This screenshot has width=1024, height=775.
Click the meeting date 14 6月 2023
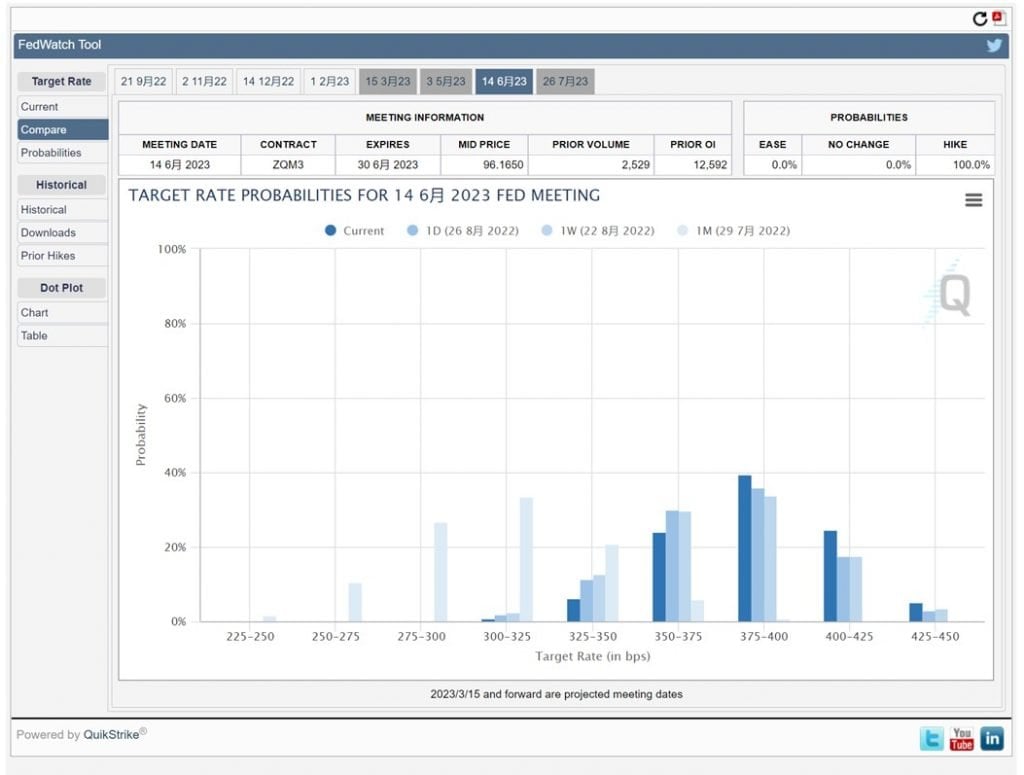[180, 165]
